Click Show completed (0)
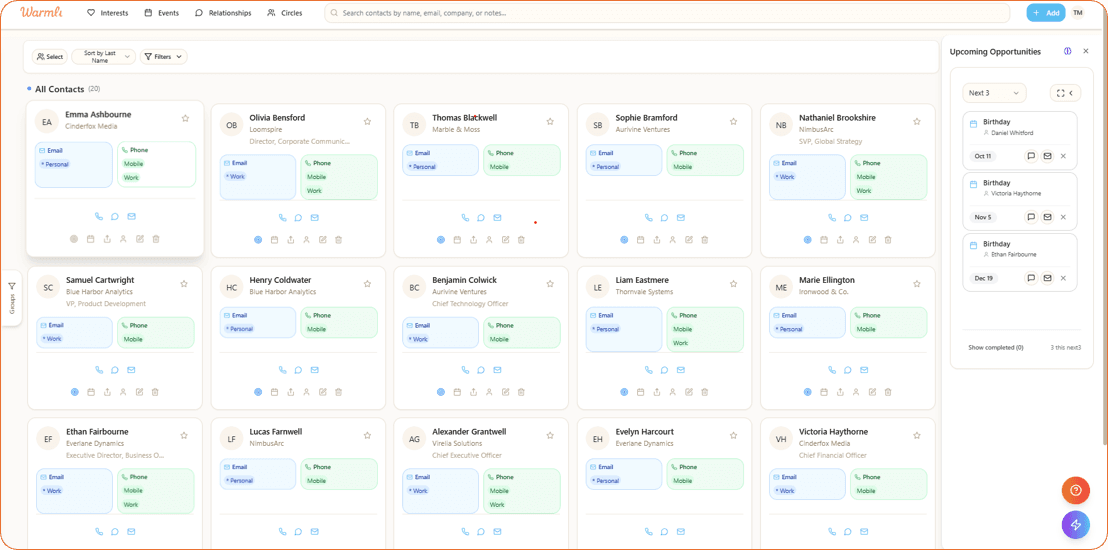This screenshot has height=550, width=1108. point(996,348)
